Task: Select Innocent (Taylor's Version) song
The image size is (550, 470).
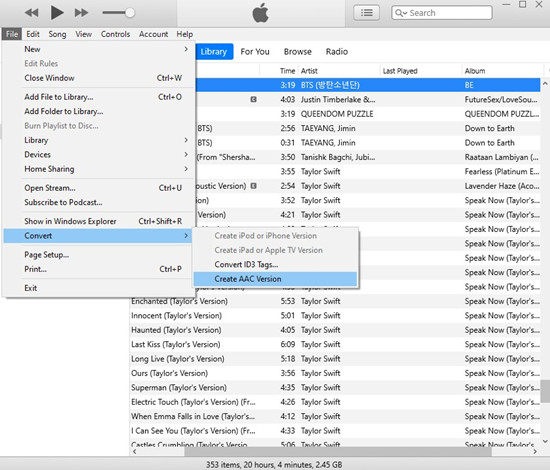Action: click(176, 316)
